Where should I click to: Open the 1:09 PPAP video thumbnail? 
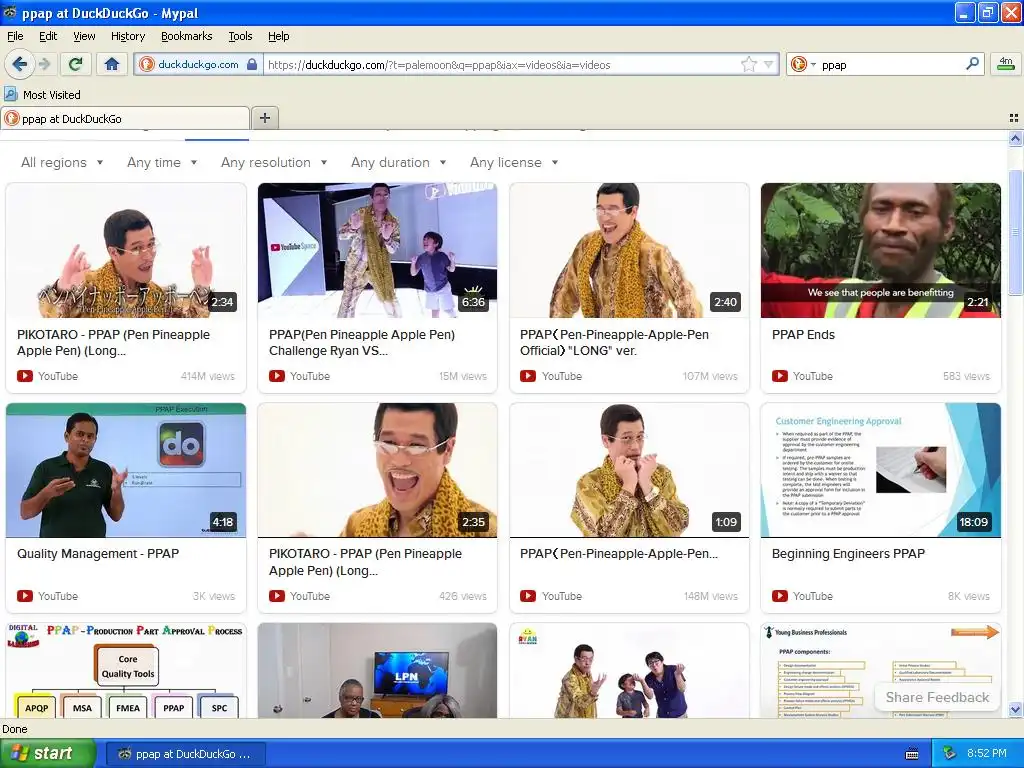(x=629, y=470)
